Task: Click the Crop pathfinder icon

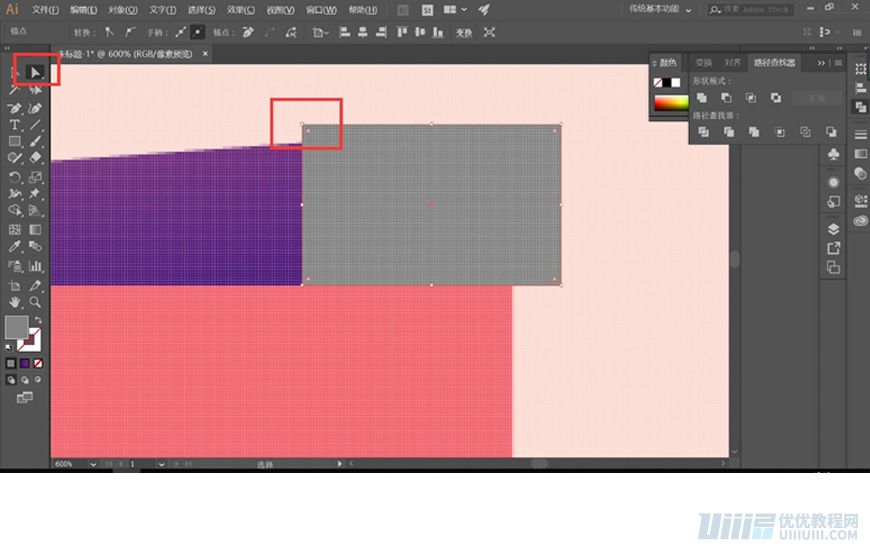Action: (x=780, y=132)
